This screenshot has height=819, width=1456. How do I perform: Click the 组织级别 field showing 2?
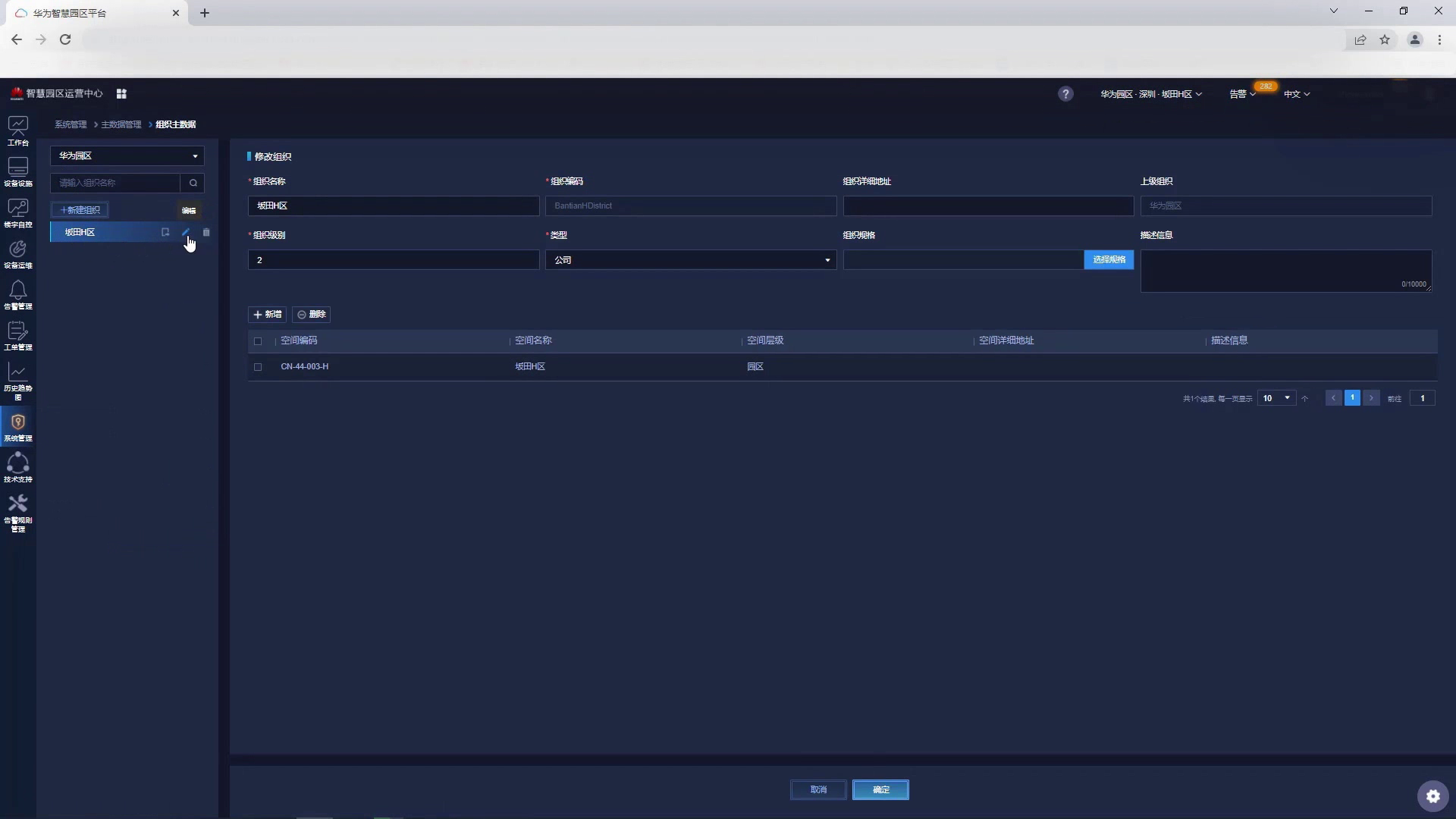click(394, 260)
